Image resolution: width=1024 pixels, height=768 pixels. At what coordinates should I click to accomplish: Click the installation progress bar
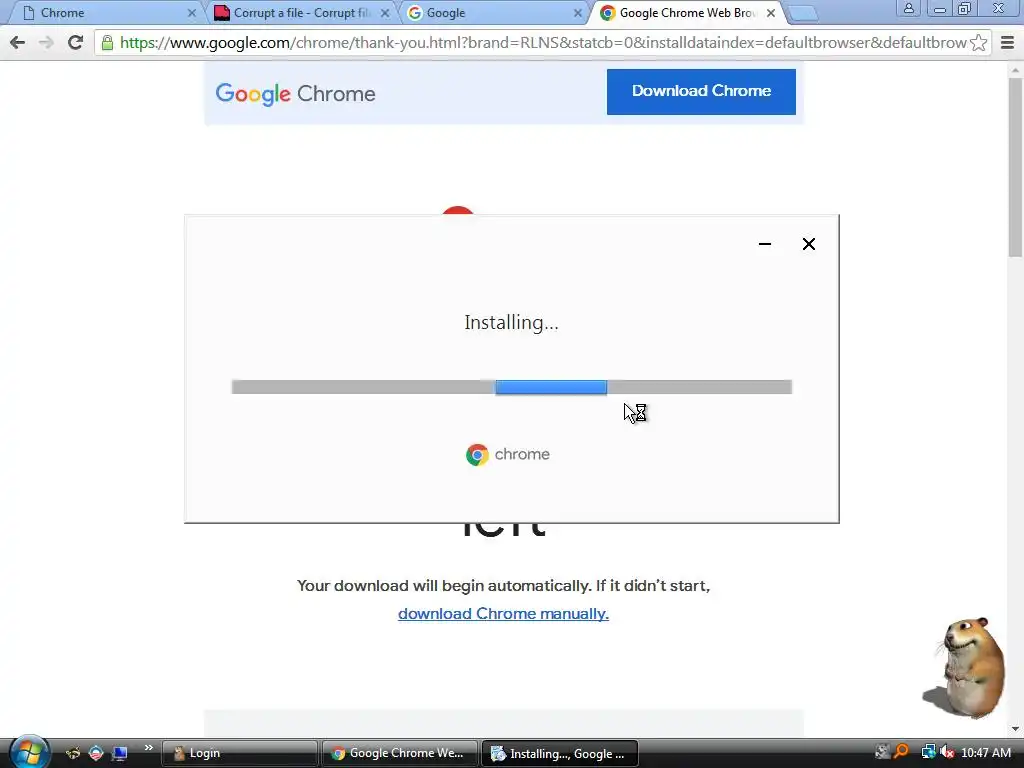point(512,387)
